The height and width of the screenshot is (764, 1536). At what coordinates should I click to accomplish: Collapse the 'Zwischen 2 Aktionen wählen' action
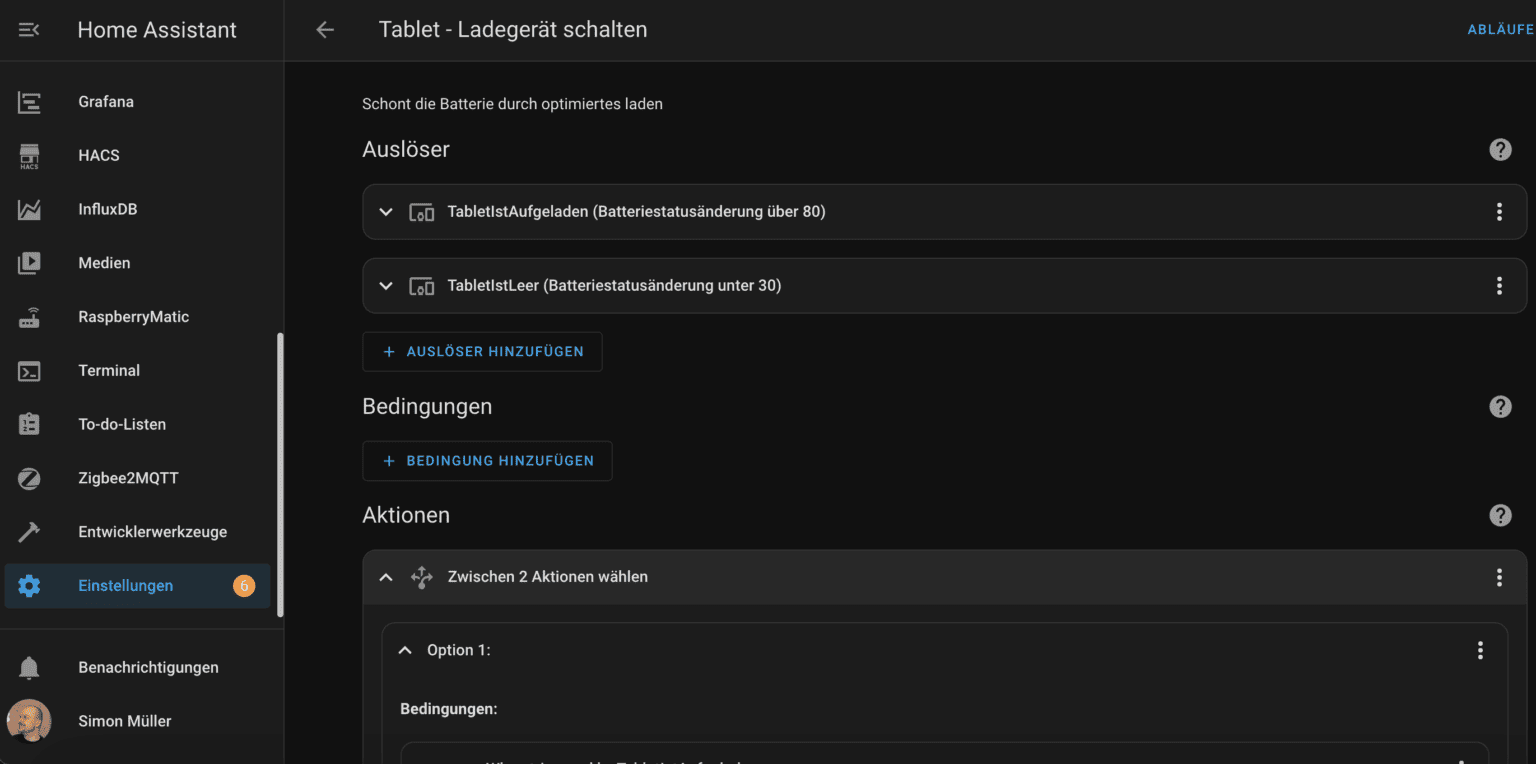click(386, 577)
